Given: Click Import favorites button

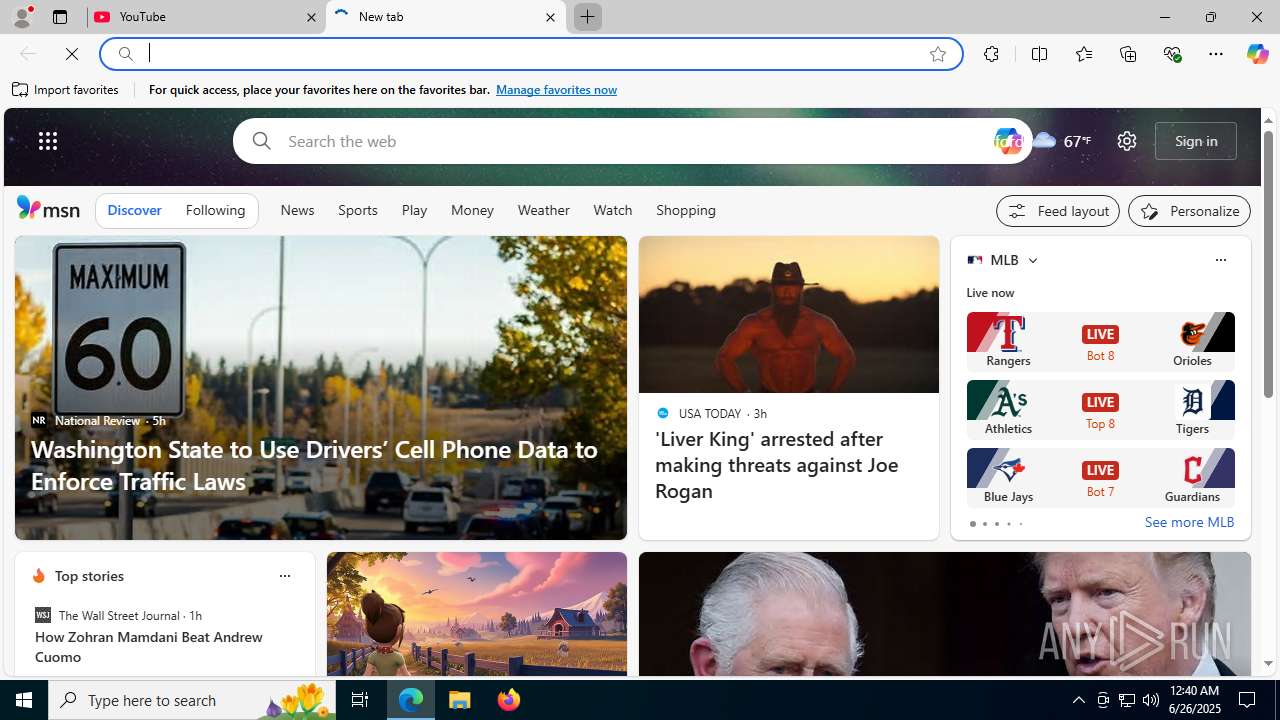Looking at the screenshot, I should pos(66,90).
